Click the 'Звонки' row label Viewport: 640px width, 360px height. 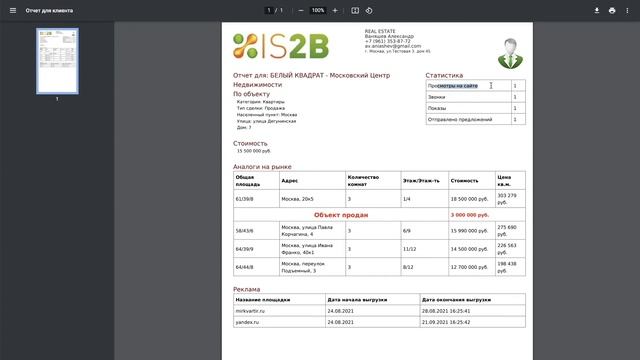point(436,97)
